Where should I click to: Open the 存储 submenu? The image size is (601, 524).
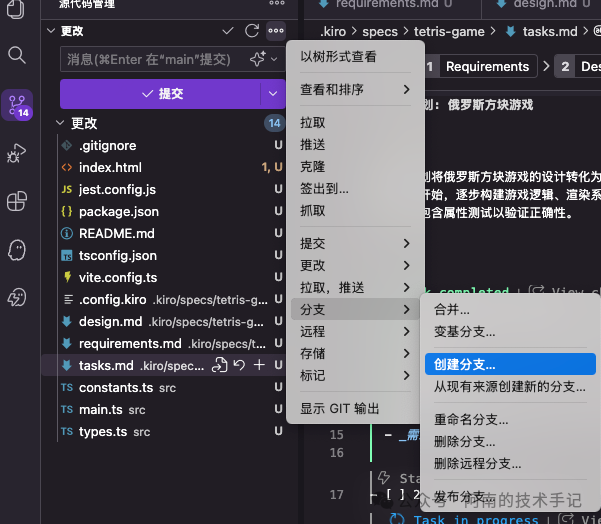tap(355, 353)
